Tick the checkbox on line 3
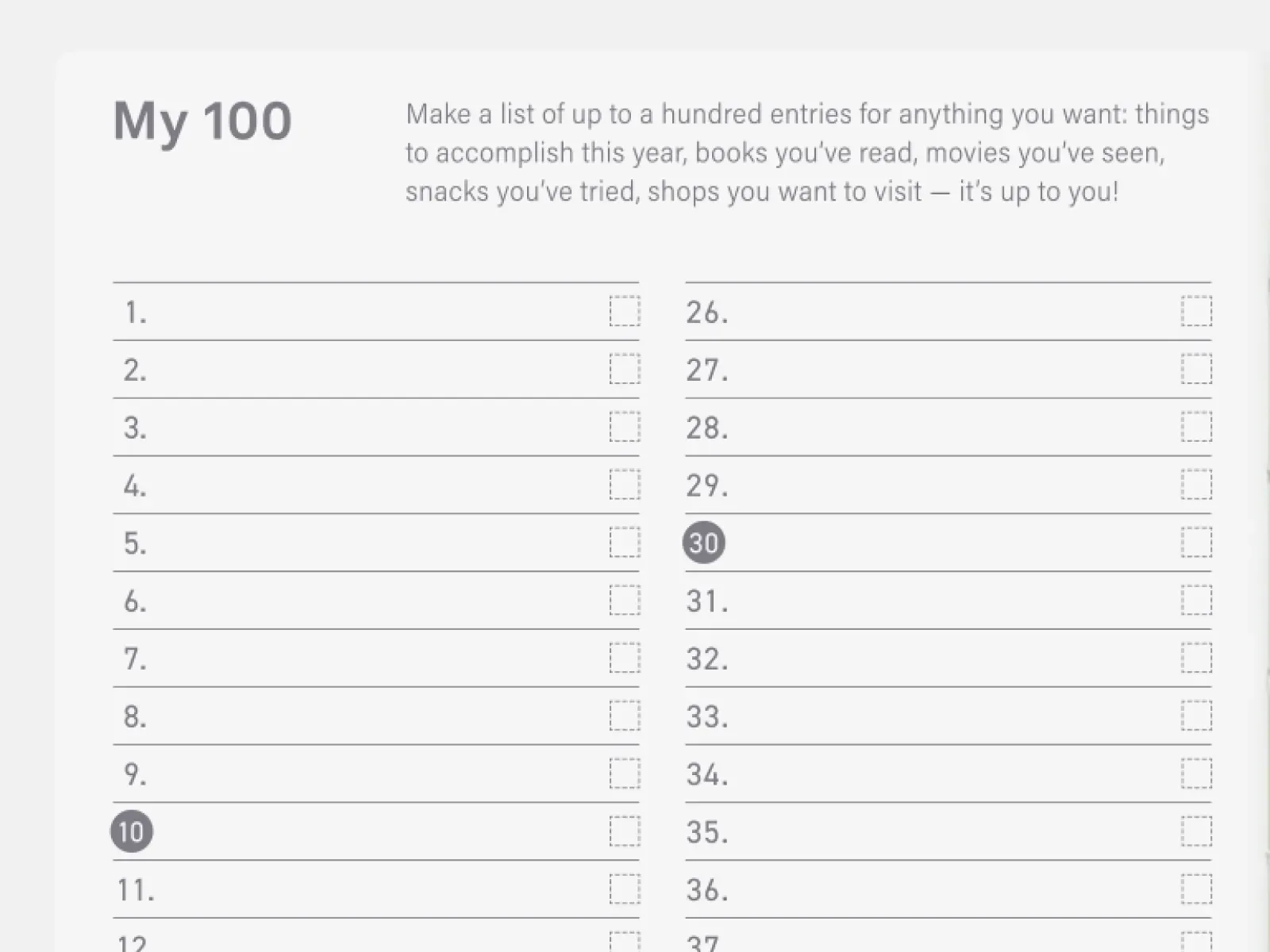This screenshot has height=952, width=1270. [x=625, y=427]
